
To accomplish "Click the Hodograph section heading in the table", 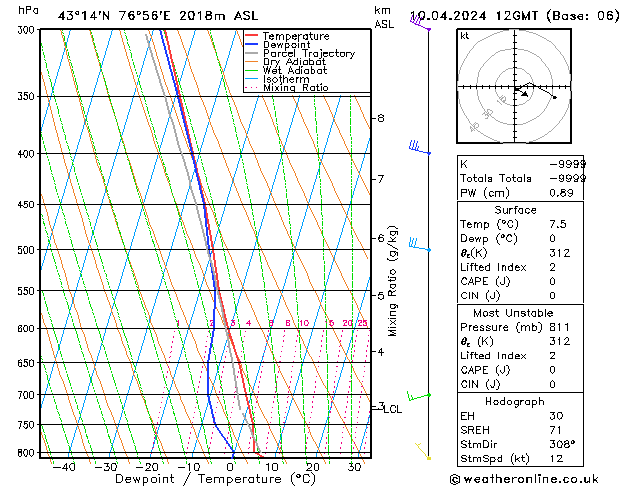I will 515,402.
